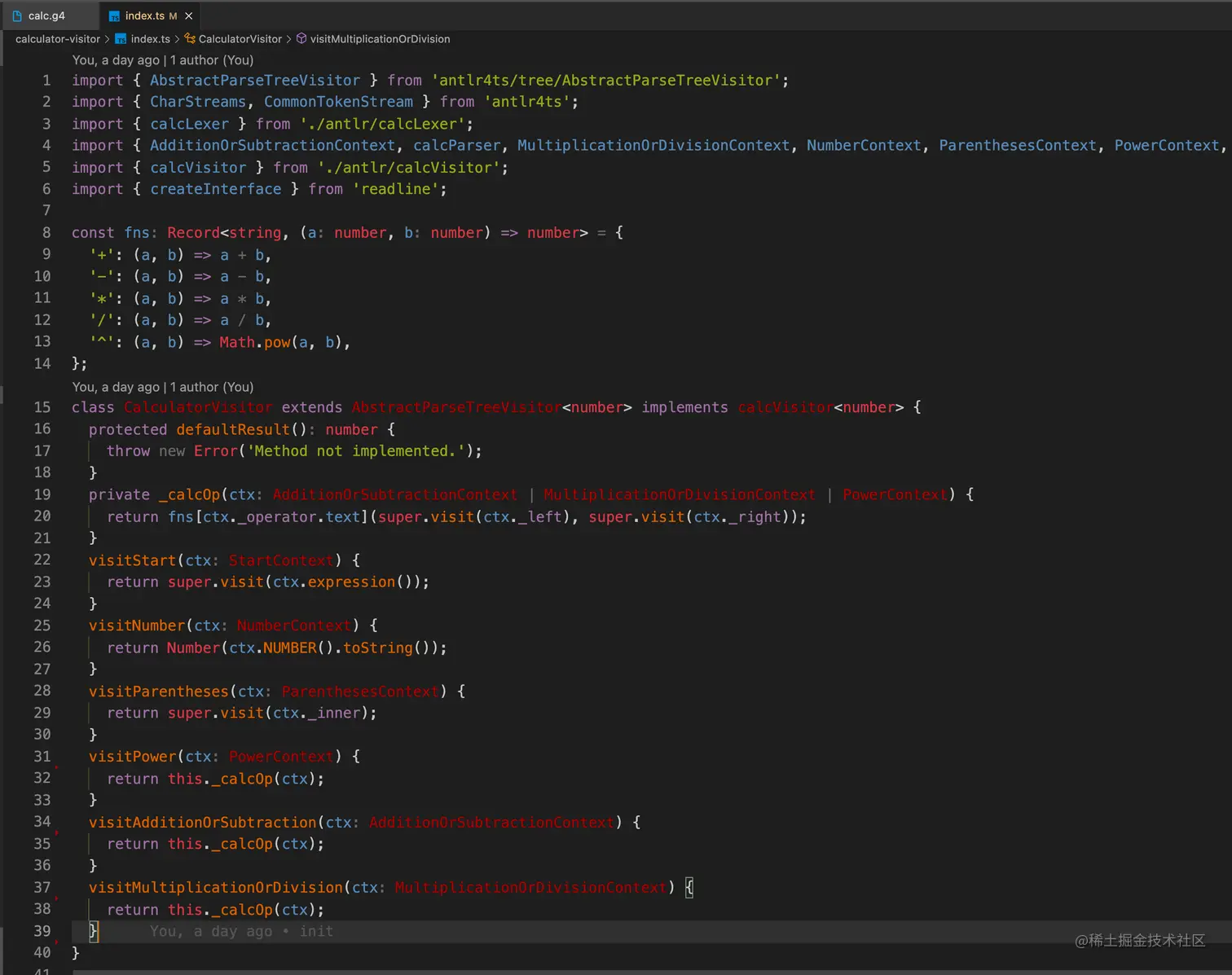Screen dimensions: 1232x975
Task: Click 'AbstractParseTreeVisitor' import name on line 1
Action: pos(255,81)
